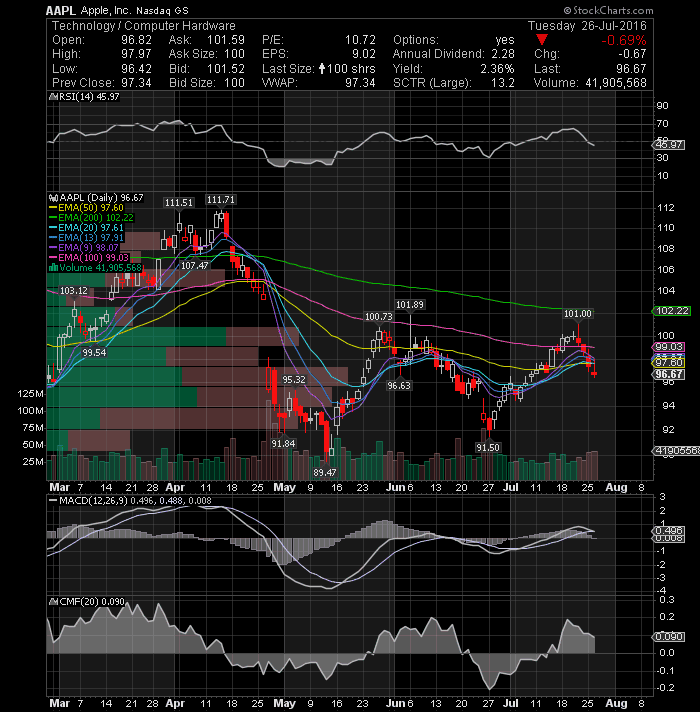Click the 99.54 price annotation
700x712 pixels.
pos(94,352)
